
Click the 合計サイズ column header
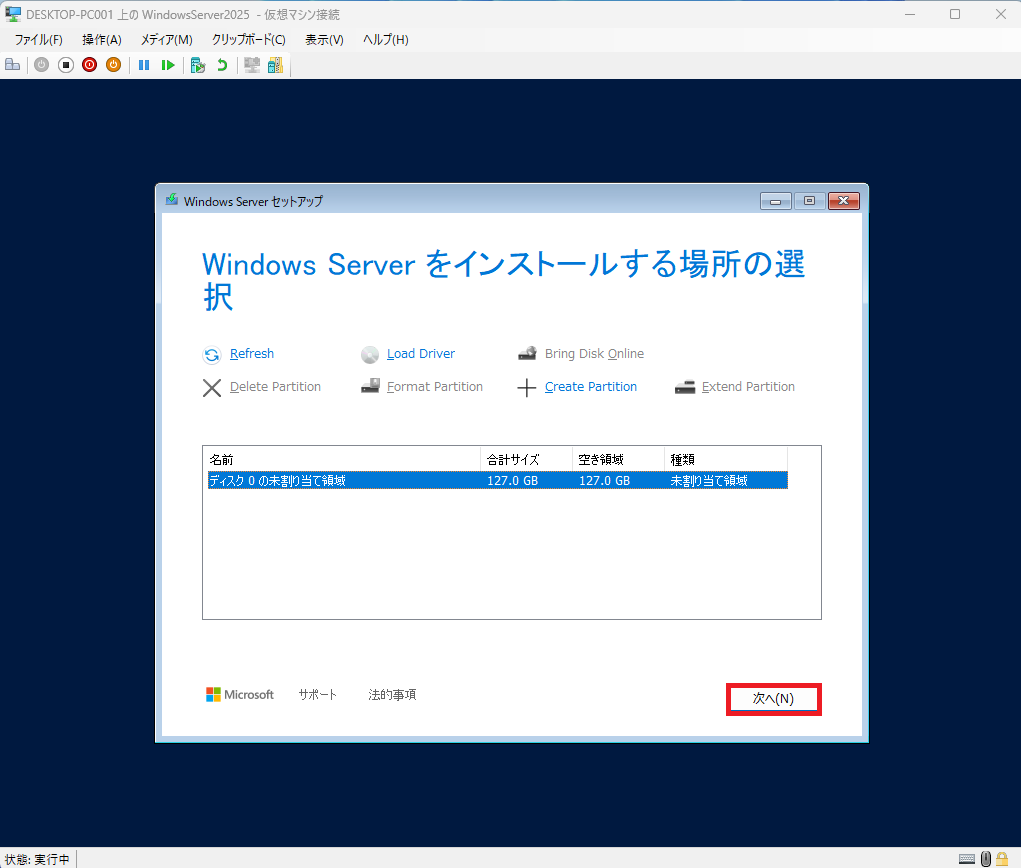coord(526,460)
